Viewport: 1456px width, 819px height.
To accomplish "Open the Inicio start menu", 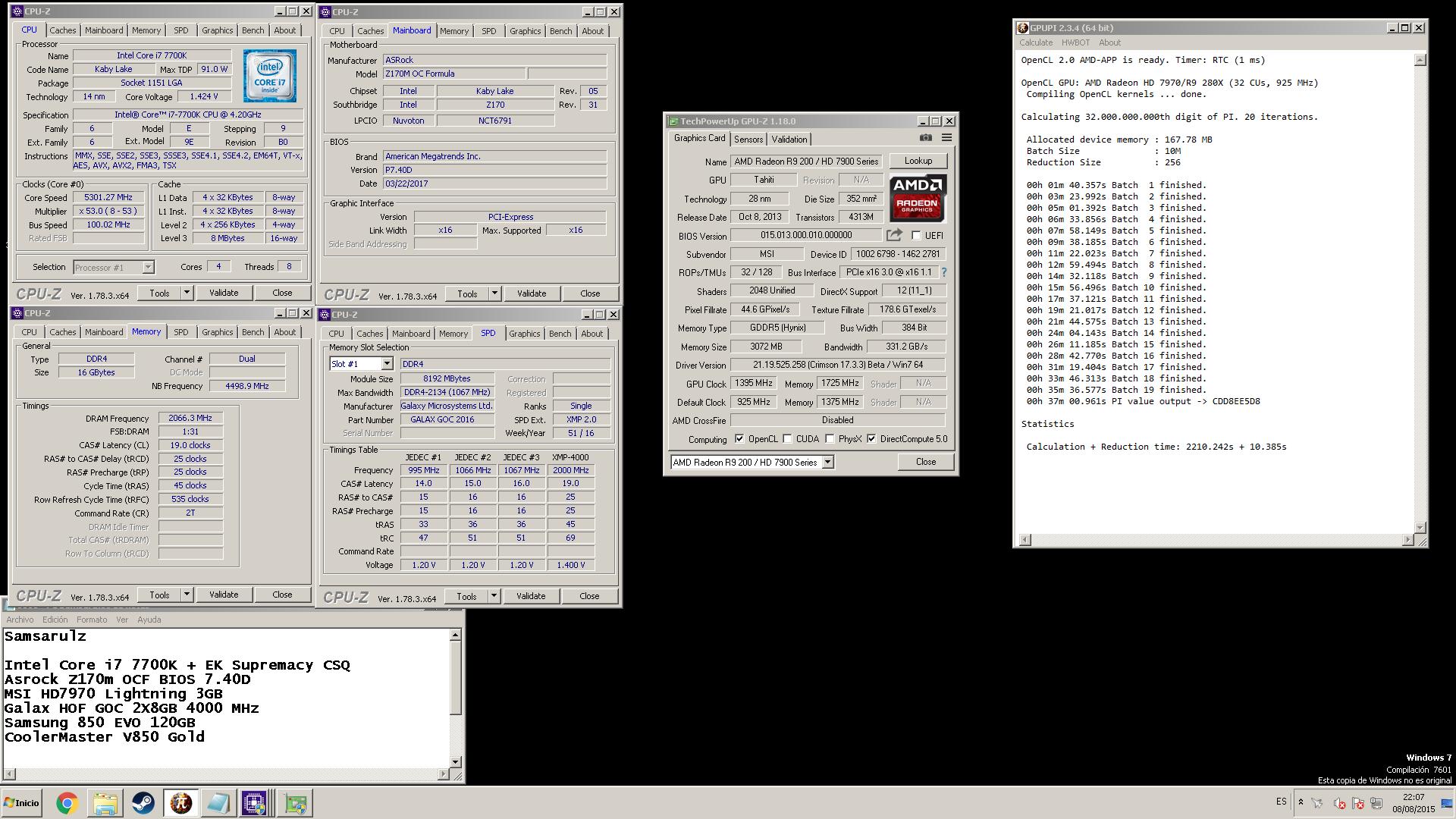I will [x=21, y=803].
